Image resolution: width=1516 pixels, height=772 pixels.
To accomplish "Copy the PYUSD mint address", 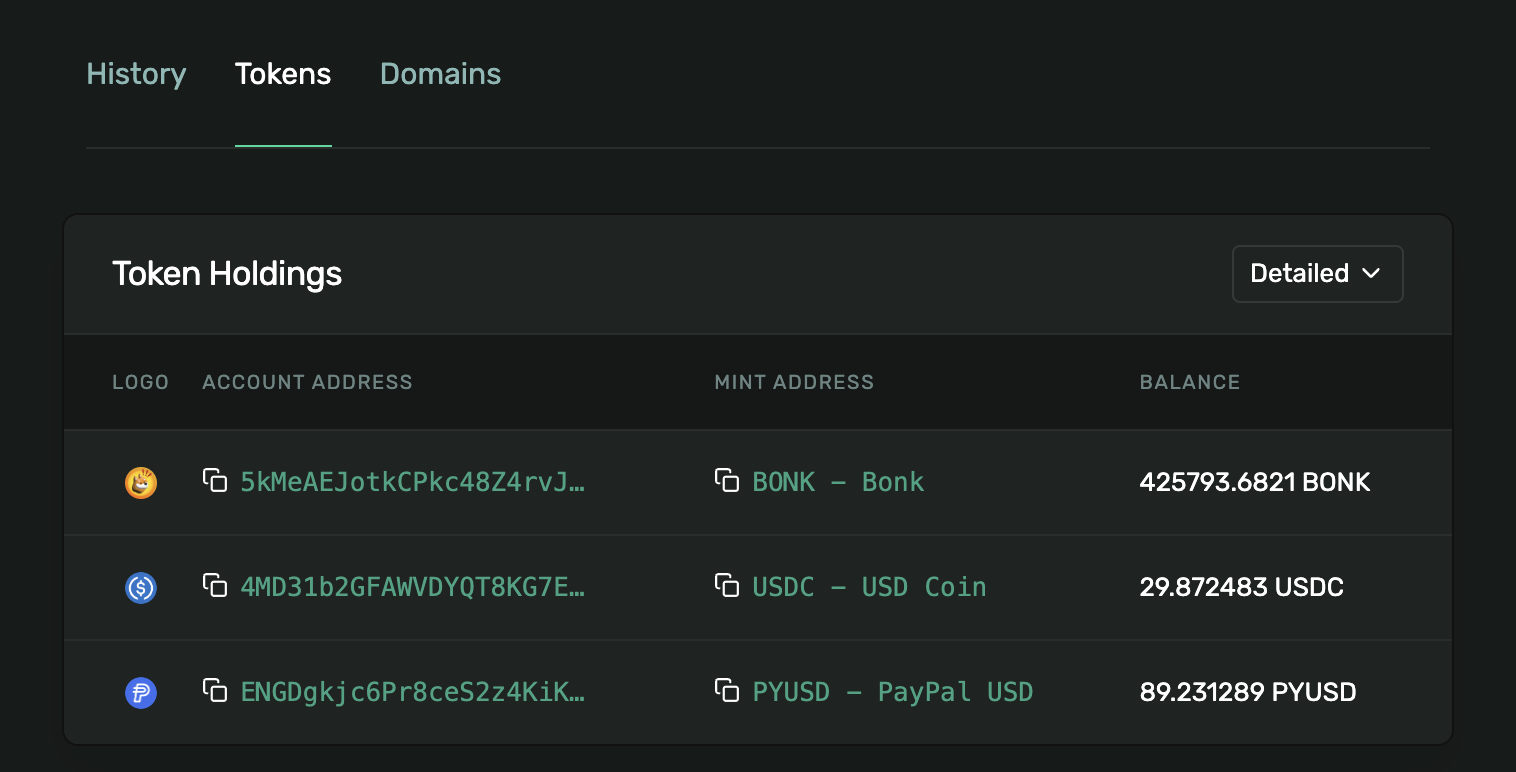I will (x=728, y=690).
